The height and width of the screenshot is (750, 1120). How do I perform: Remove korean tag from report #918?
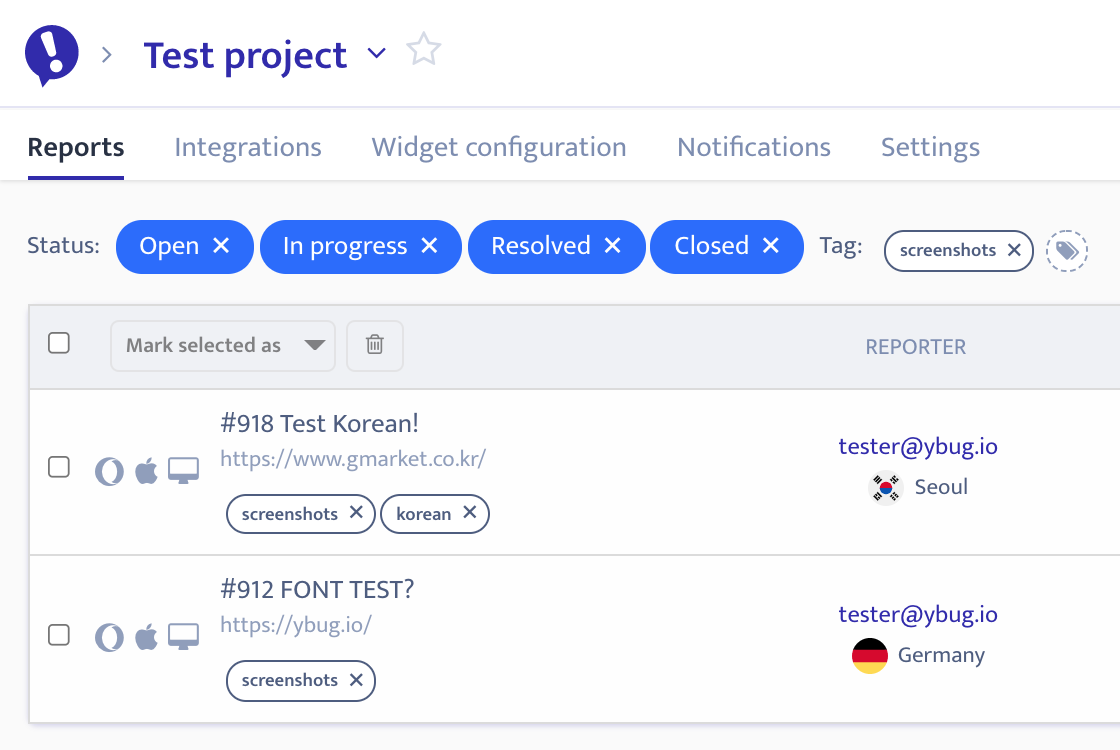pyautogui.click(x=469, y=512)
